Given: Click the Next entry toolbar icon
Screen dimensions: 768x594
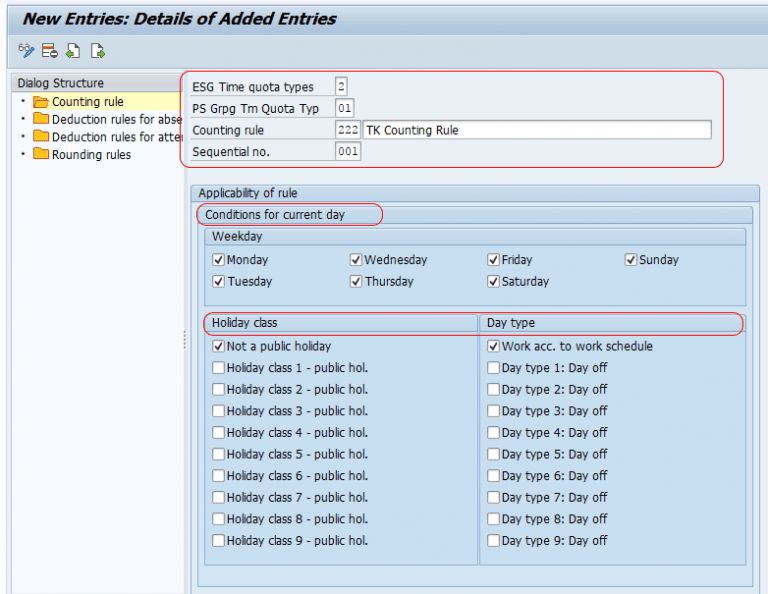Looking at the screenshot, I should pyautogui.click(x=97, y=50).
